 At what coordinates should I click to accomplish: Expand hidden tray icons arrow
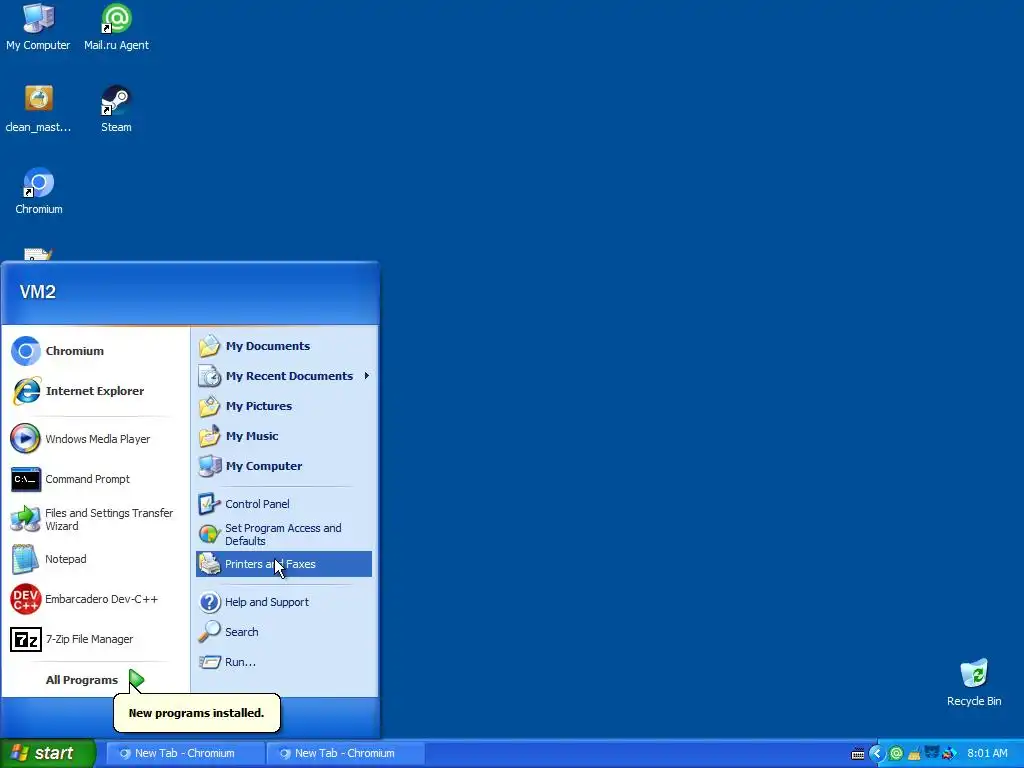877,754
